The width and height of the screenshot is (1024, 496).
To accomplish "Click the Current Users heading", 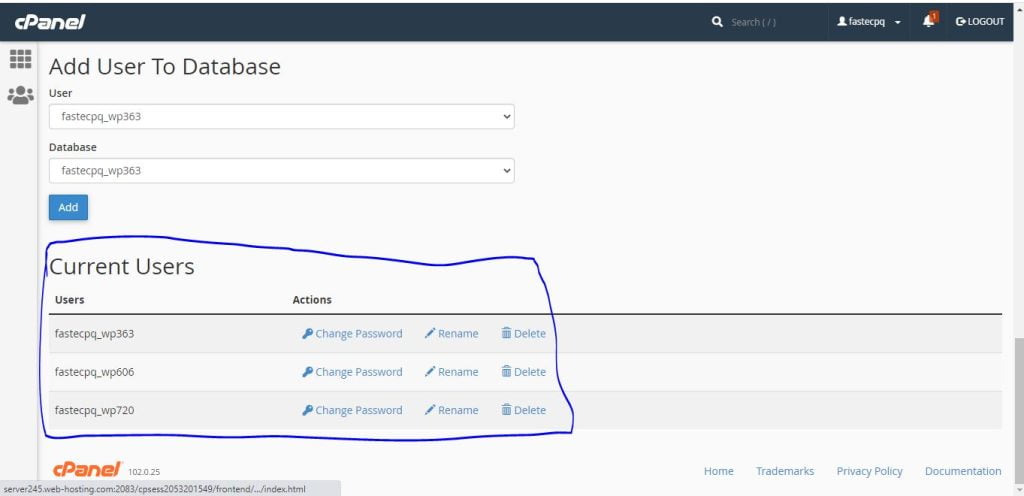I will coord(121,267).
